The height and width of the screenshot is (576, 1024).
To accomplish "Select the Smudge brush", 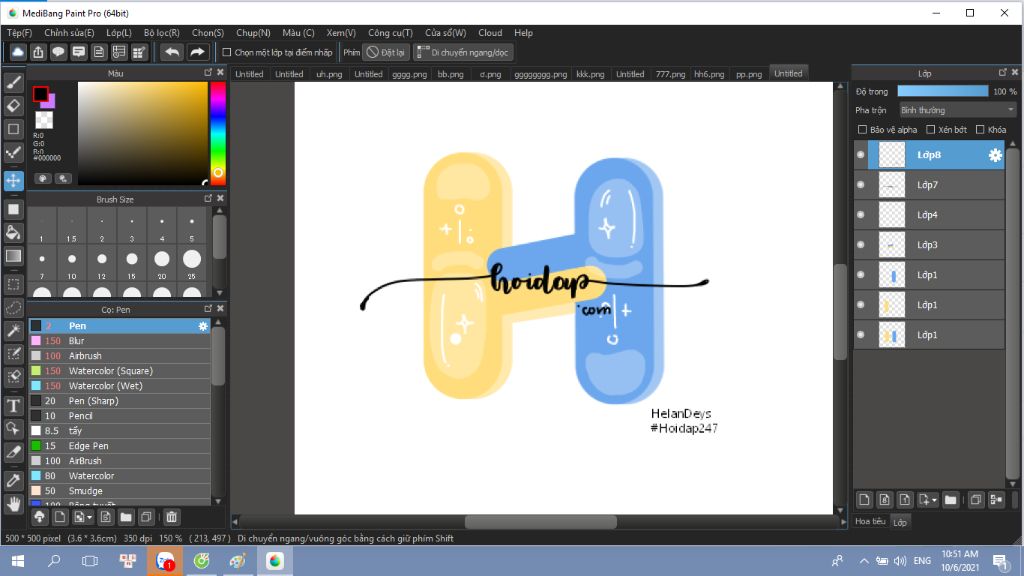I will click(120, 491).
